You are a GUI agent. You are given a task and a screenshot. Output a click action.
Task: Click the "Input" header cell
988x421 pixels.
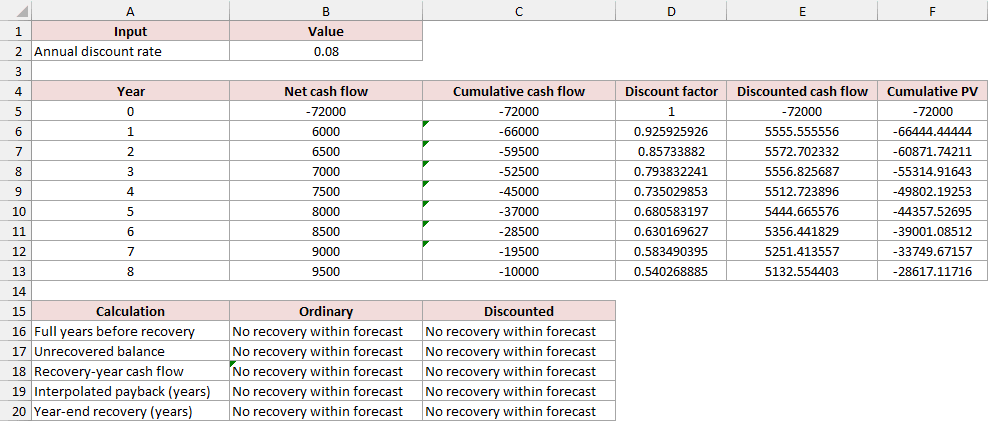coord(130,31)
